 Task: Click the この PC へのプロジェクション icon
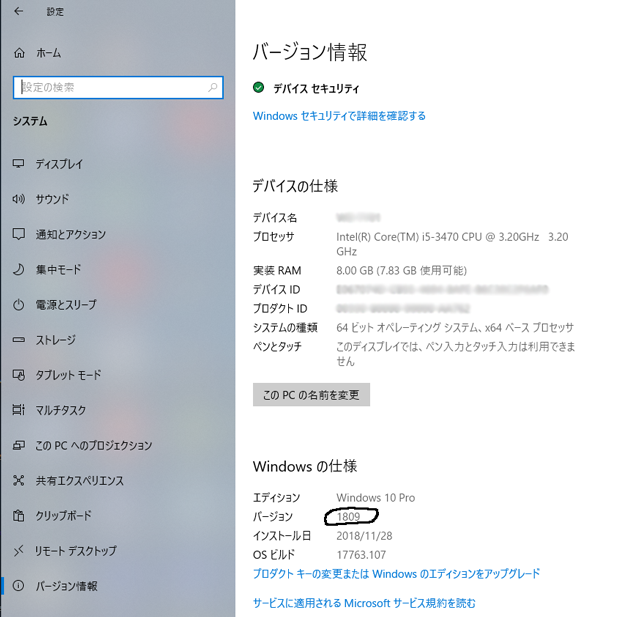tap(18, 445)
